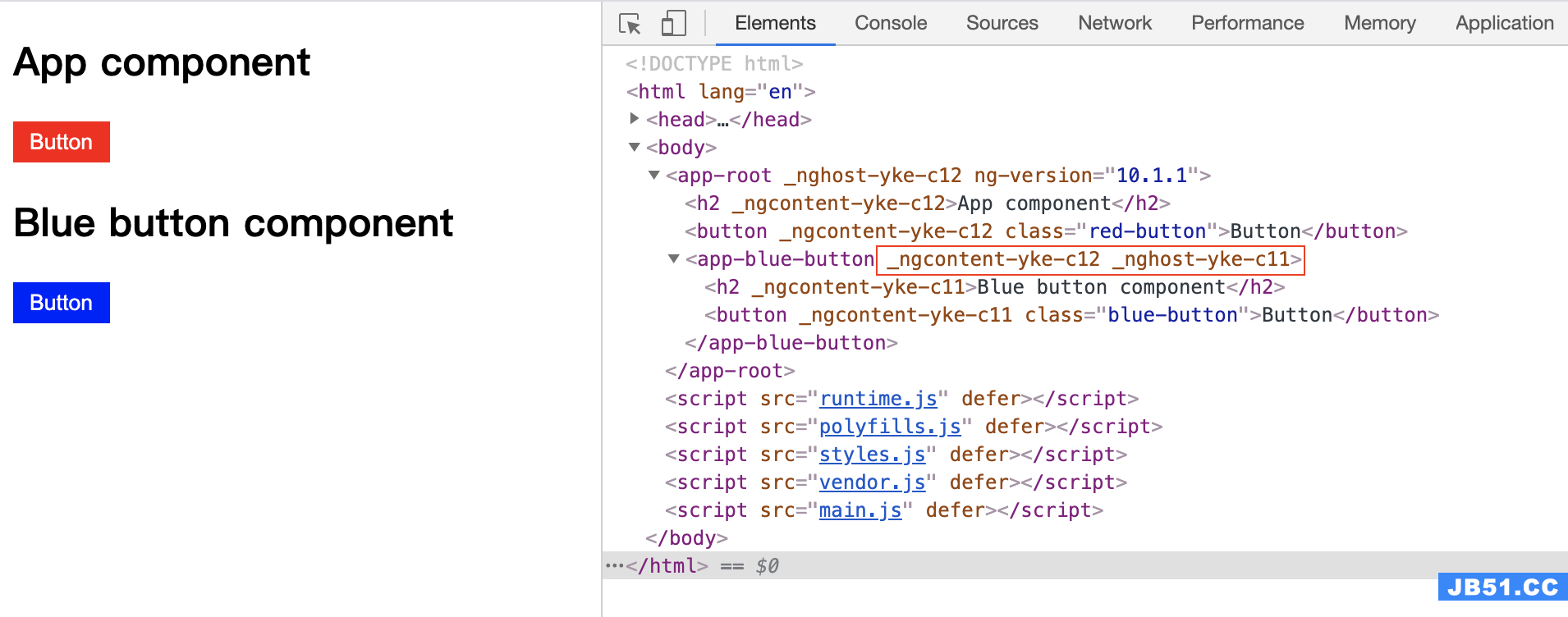Viewport: 1568px width, 617px height.
Task: Open the Console tab
Action: pyautogui.click(x=891, y=23)
